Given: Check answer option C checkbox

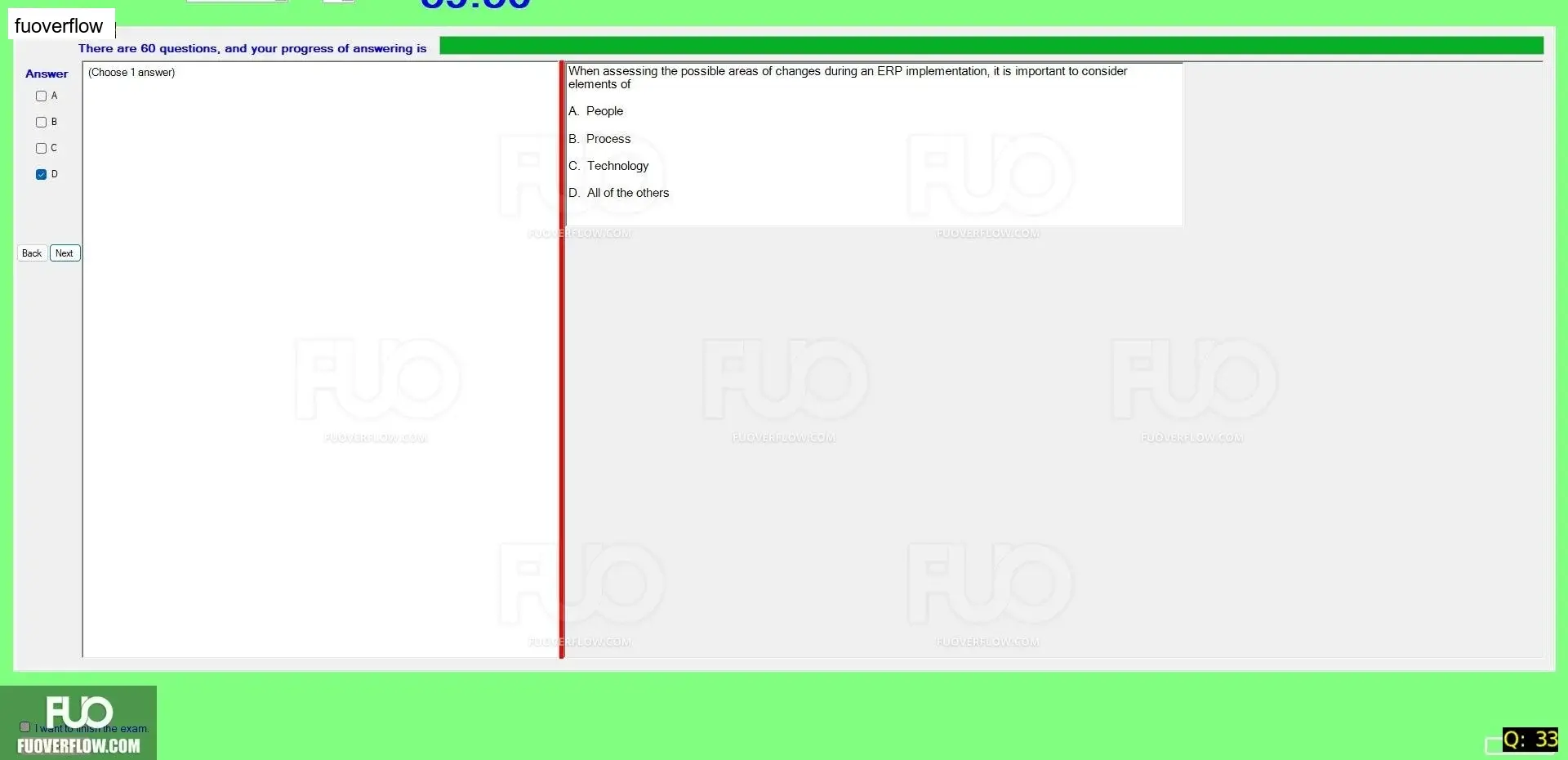Looking at the screenshot, I should tap(41, 148).
